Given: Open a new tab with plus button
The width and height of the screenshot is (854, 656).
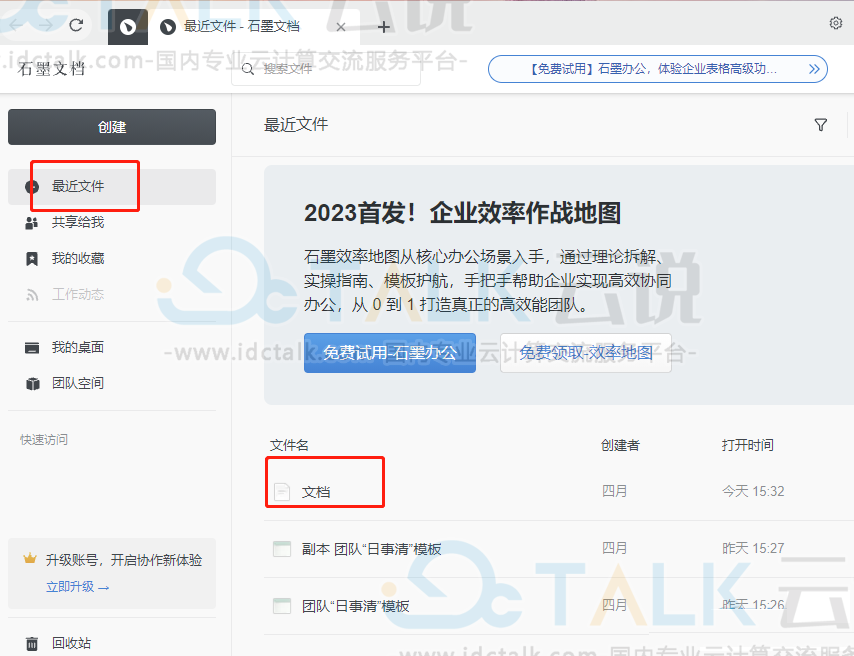Looking at the screenshot, I should 383,27.
